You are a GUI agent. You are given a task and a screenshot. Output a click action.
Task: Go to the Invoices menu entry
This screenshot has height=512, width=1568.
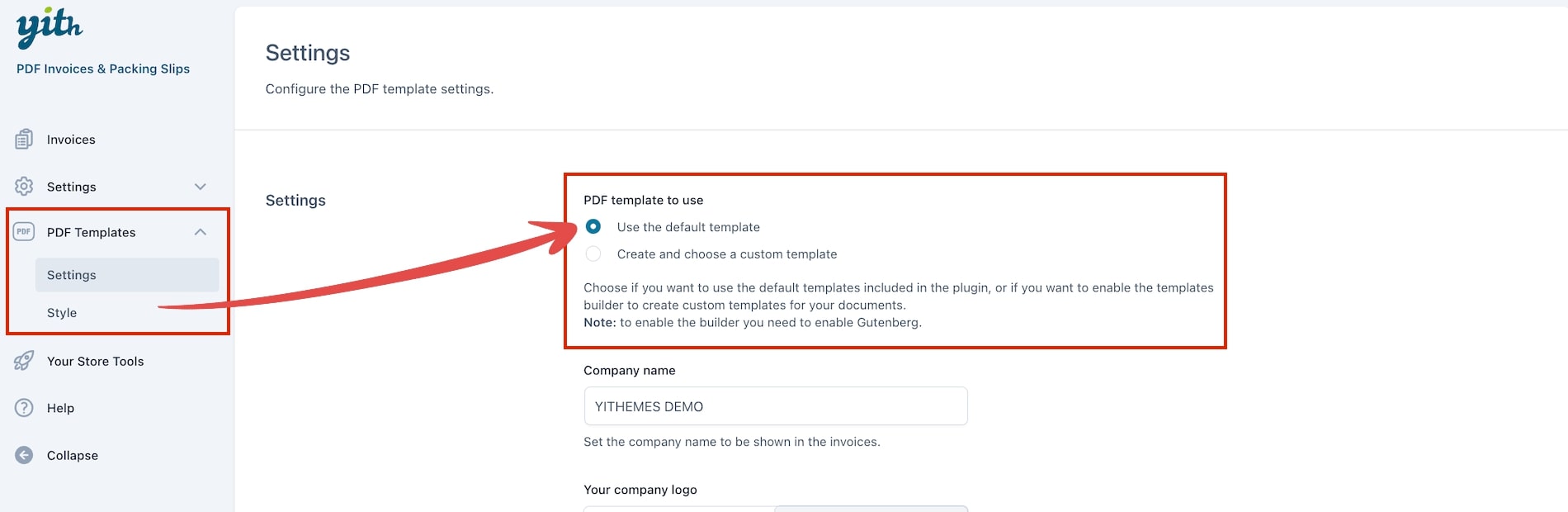tap(71, 140)
